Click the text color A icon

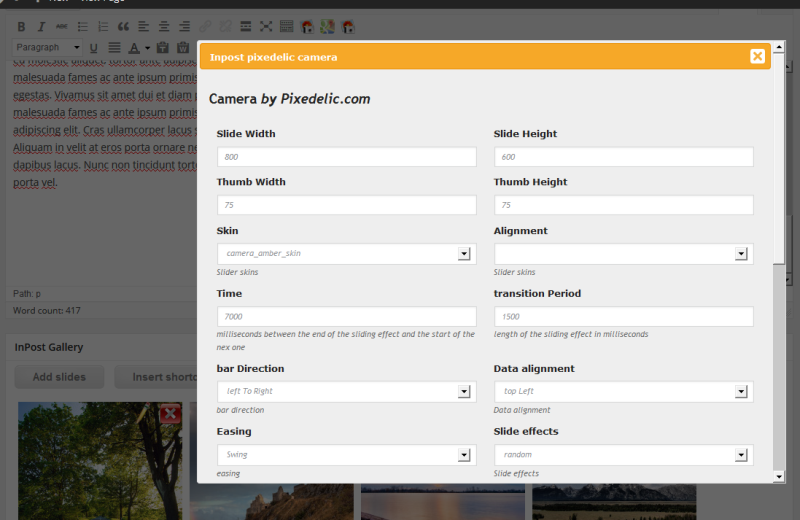click(x=134, y=48)
